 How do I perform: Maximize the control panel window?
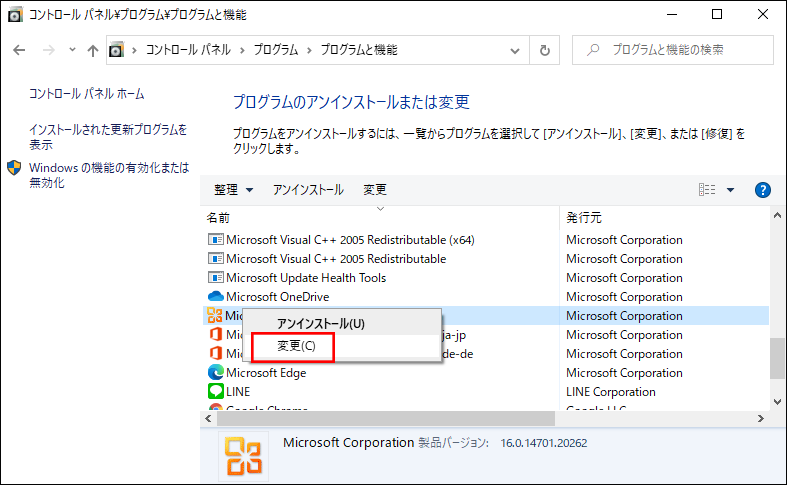click(717, 15)
